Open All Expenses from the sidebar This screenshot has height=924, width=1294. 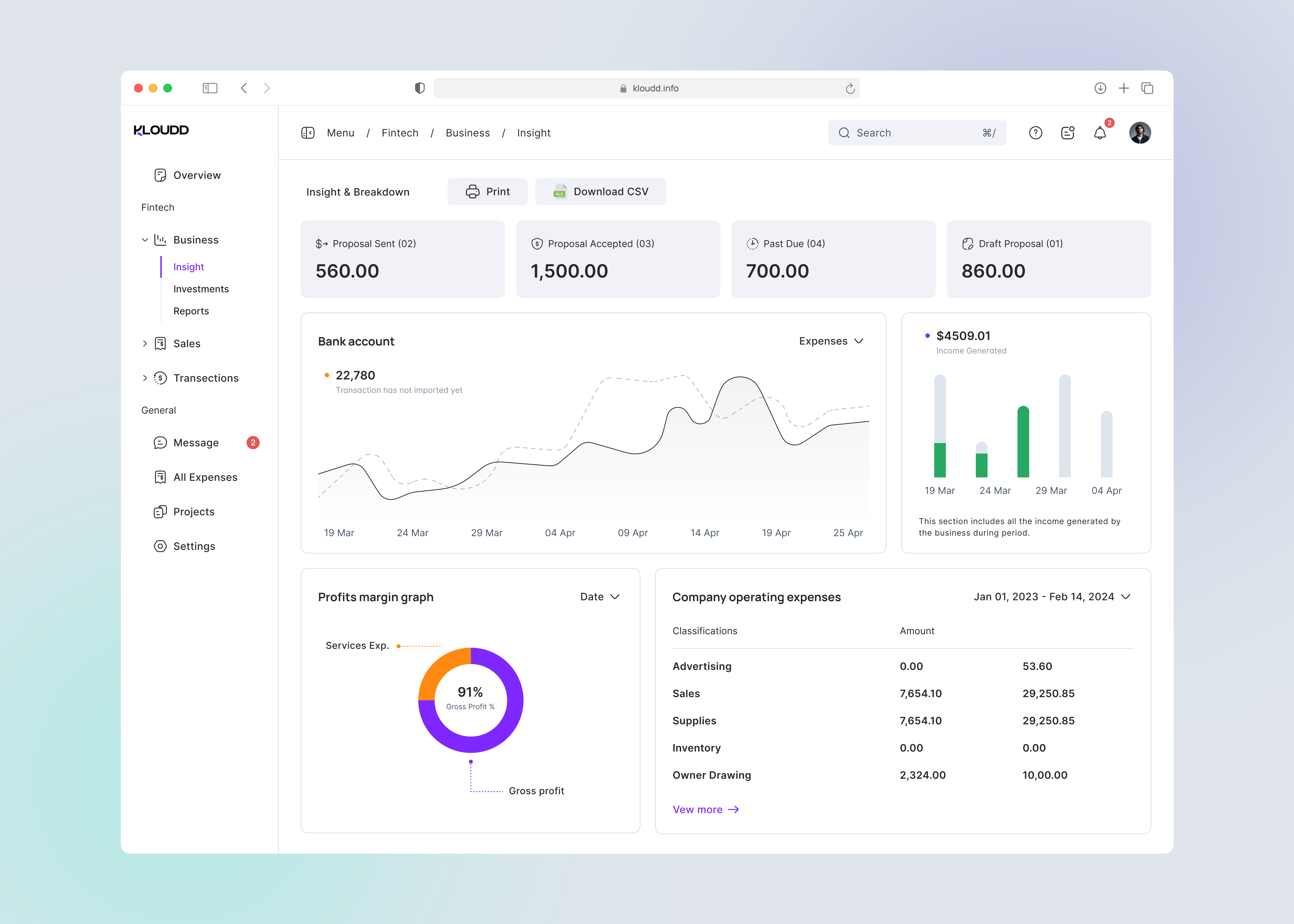coord(205,477)
